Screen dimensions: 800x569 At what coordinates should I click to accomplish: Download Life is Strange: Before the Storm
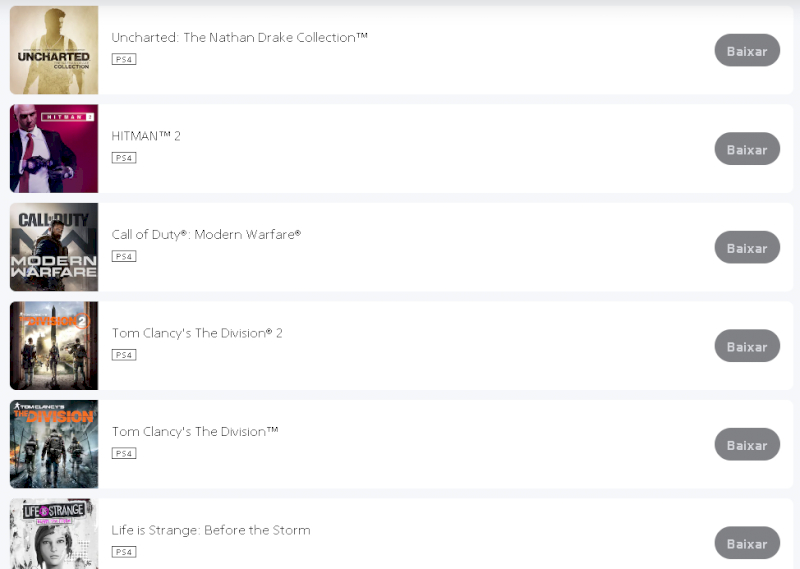(747, 543)
